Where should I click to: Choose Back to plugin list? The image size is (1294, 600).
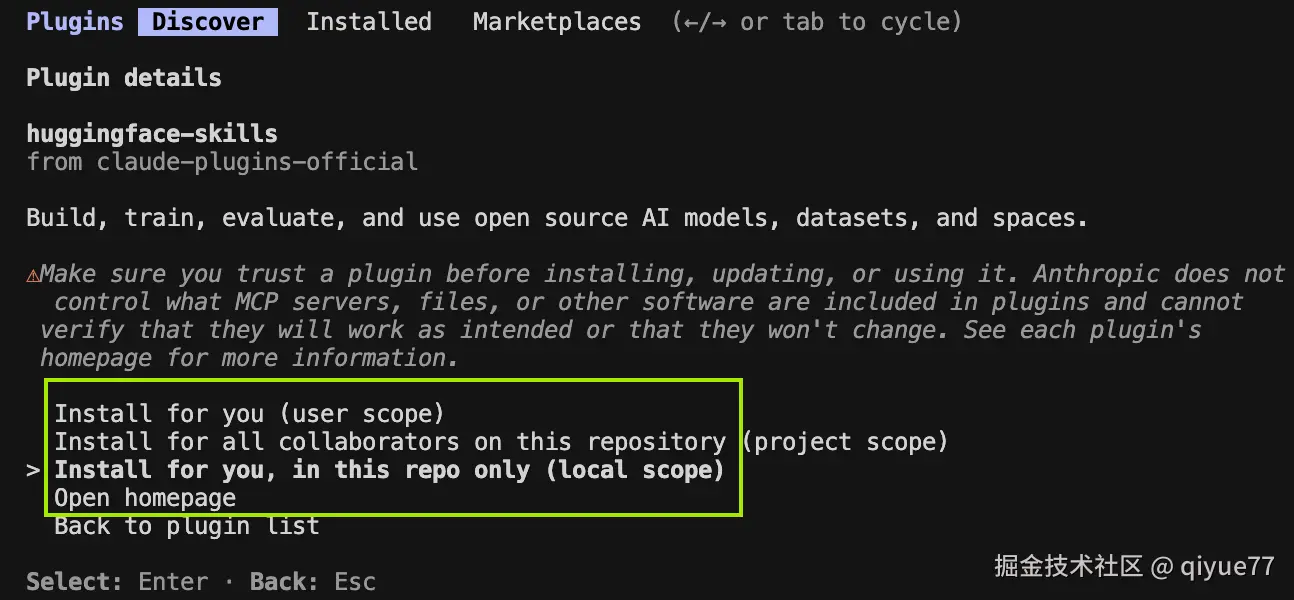(x=187, y=526)
